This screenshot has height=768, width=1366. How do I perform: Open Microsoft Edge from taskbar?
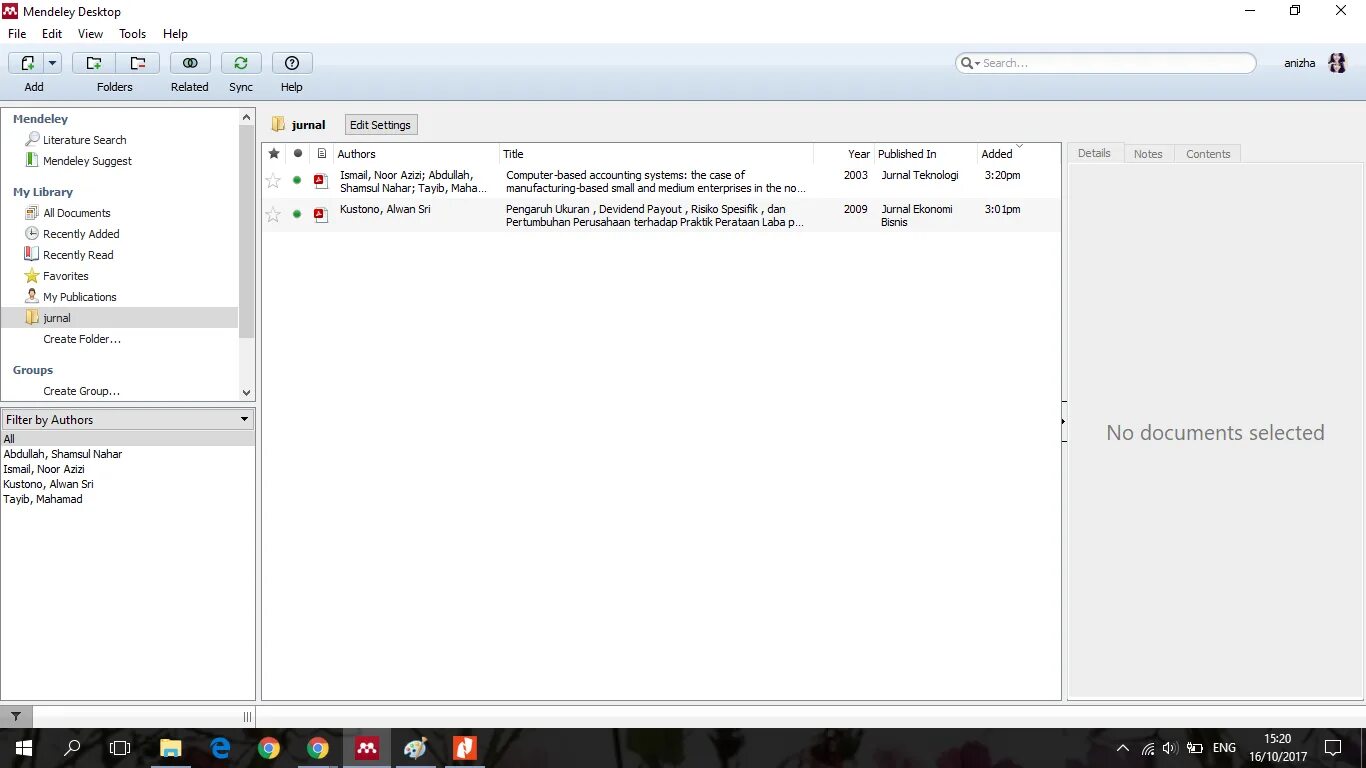tap(220, 748)
